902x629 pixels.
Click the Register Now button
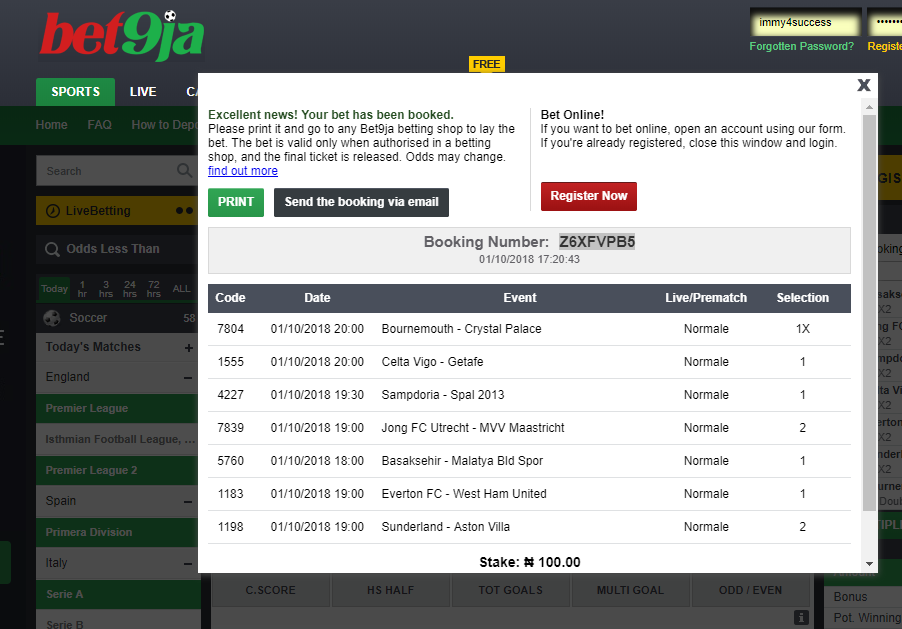point(588,196)
